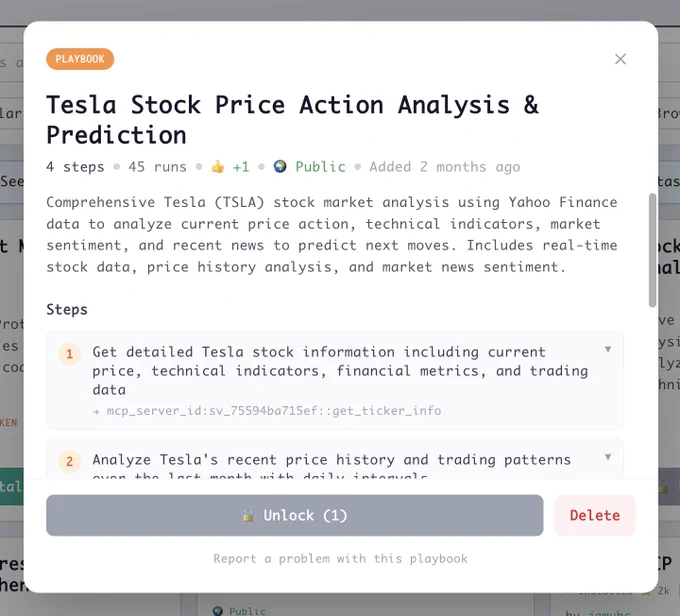This screenshot has height=616, width=680.
Task: Expand step 1 details with triangle arrow
Action: (608, 349)
